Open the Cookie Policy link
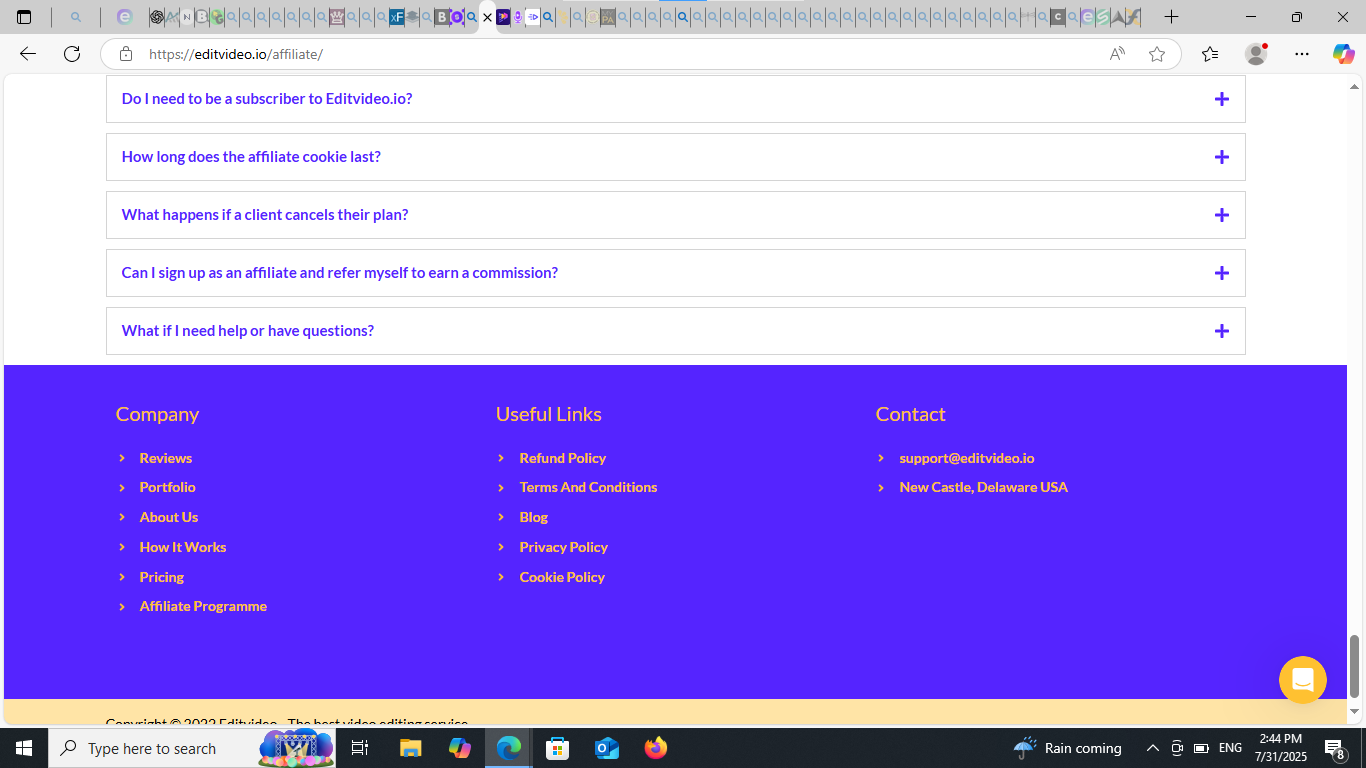The height and width of the screenshot is (768, 1366). point(562,577)
